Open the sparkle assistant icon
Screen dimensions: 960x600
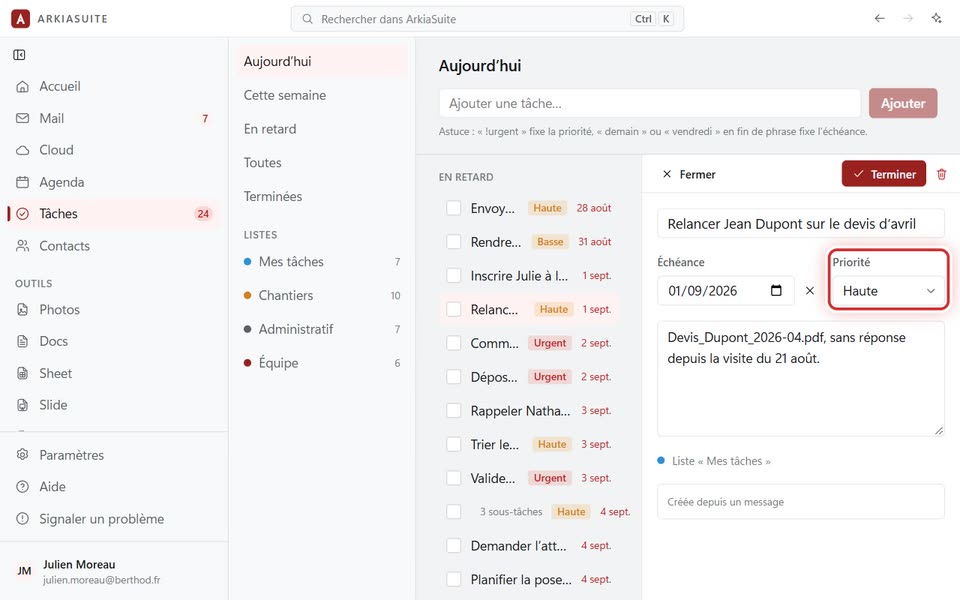pyautogui.click(x=936, y=18)
